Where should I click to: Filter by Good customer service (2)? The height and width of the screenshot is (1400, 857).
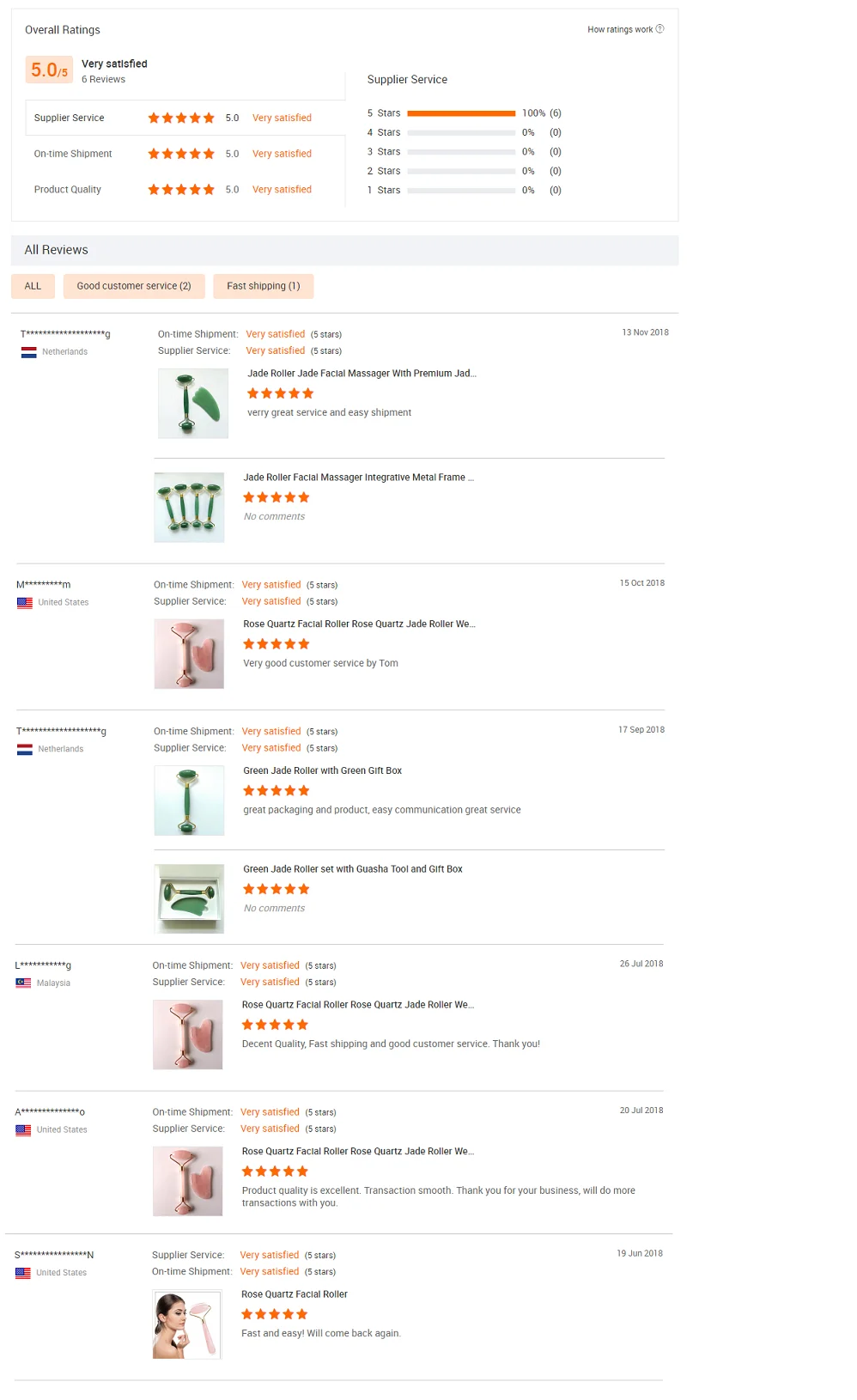pyautogui.click(x=134, y=286)
